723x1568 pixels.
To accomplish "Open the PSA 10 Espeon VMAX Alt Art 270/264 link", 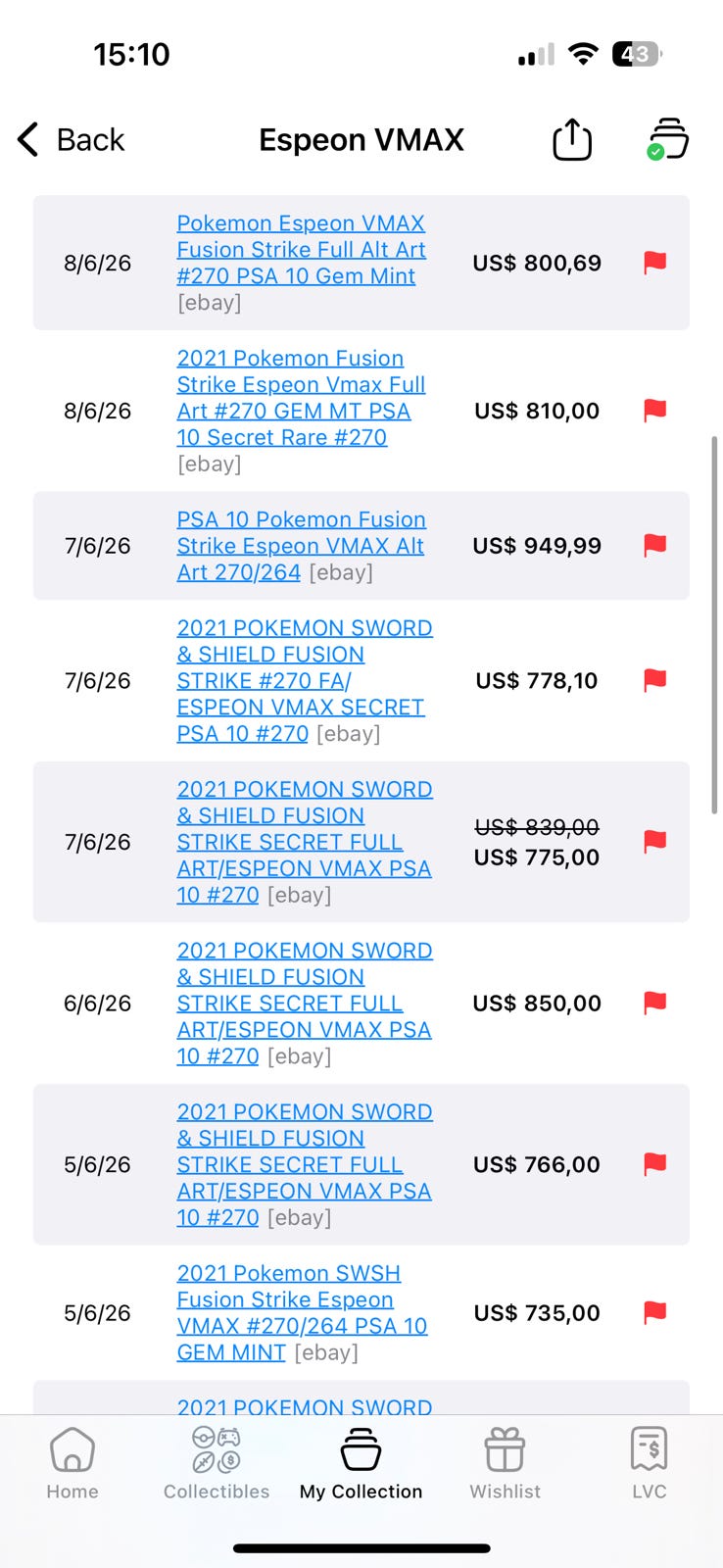I will coord(301,546).
